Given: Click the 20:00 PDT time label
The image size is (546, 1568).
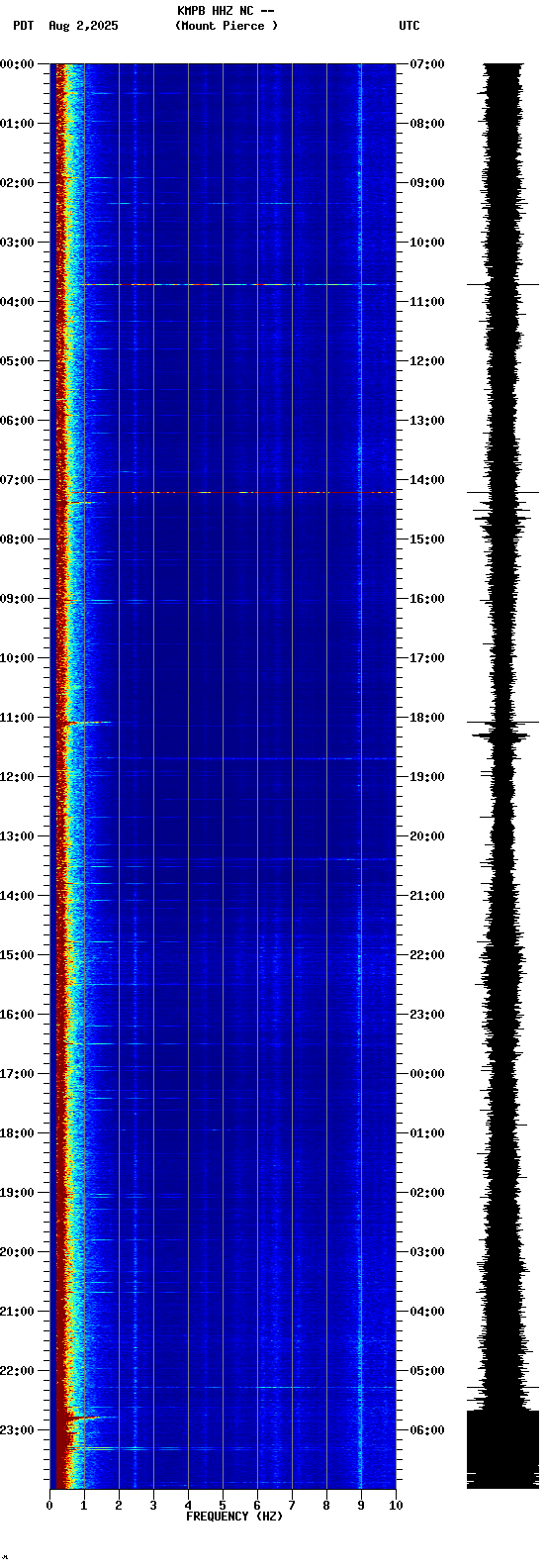Looking at the screenshot, I should (18, 1252).
